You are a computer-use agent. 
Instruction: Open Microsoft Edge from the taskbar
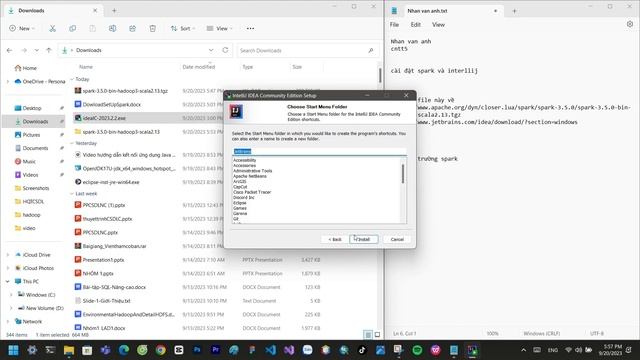pyautogui.click(x=124, y=350)
